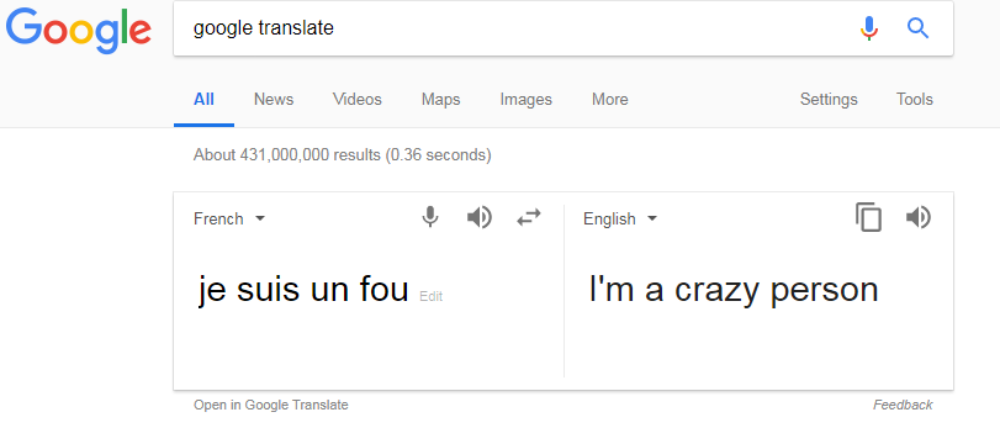Image resolution: width=1000 pixels, height=428 pixels.
Task: Switch to the Videos tab
Action: click(x=357, y=99)
